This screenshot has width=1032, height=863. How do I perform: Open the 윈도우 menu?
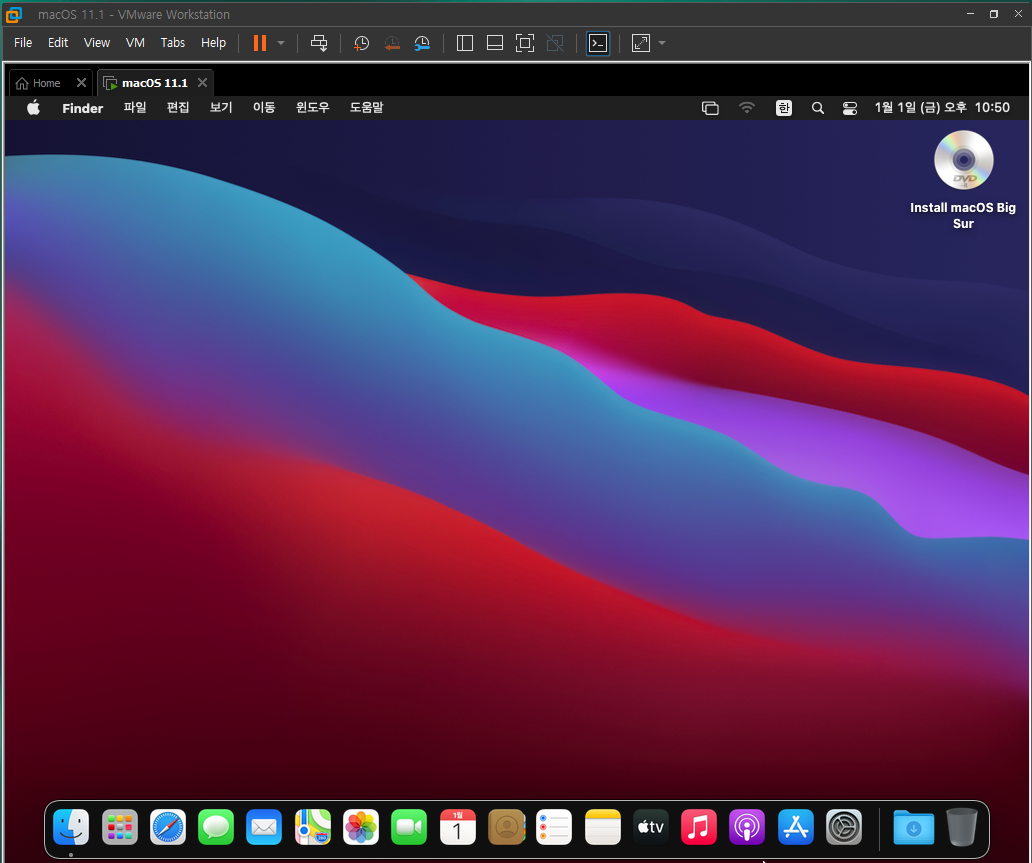pyautogui.click(x=312, y=107)
